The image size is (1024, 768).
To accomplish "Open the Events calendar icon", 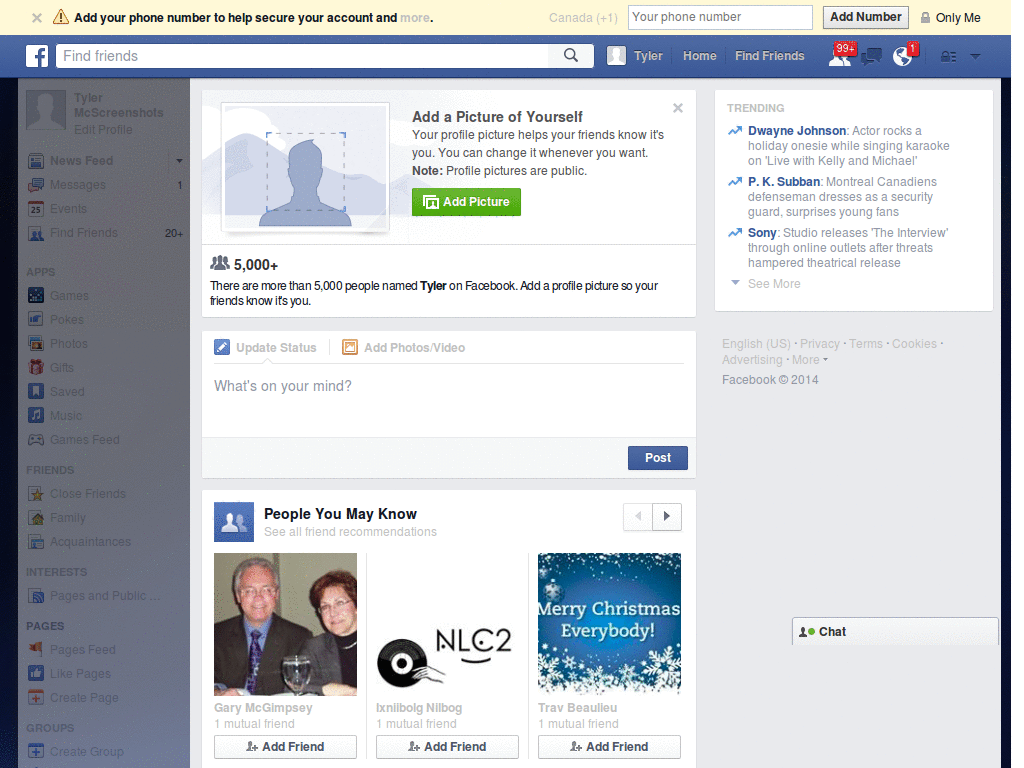I will [36, 209].
